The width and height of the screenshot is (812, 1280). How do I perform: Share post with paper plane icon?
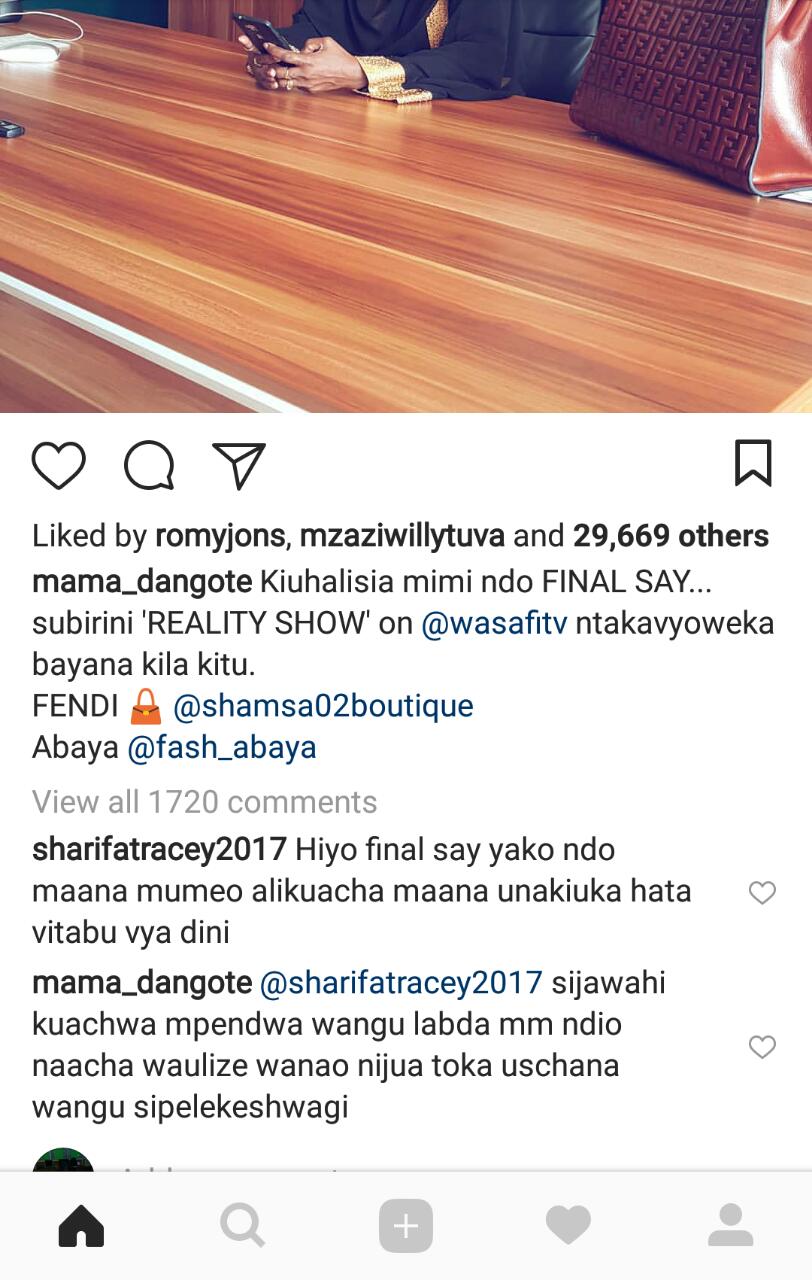click(x=239, y=465)
